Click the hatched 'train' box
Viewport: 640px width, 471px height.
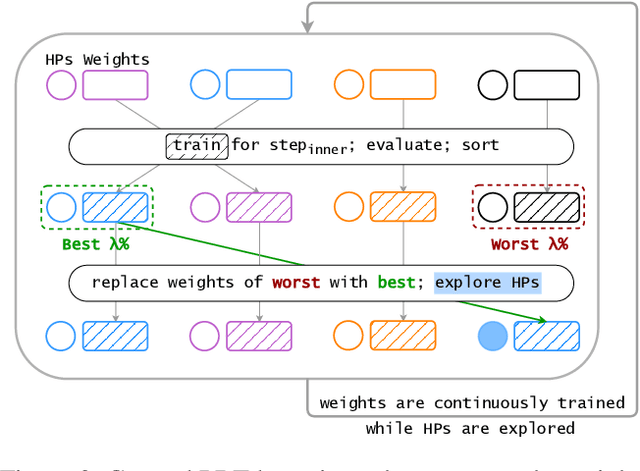(196, 145)
